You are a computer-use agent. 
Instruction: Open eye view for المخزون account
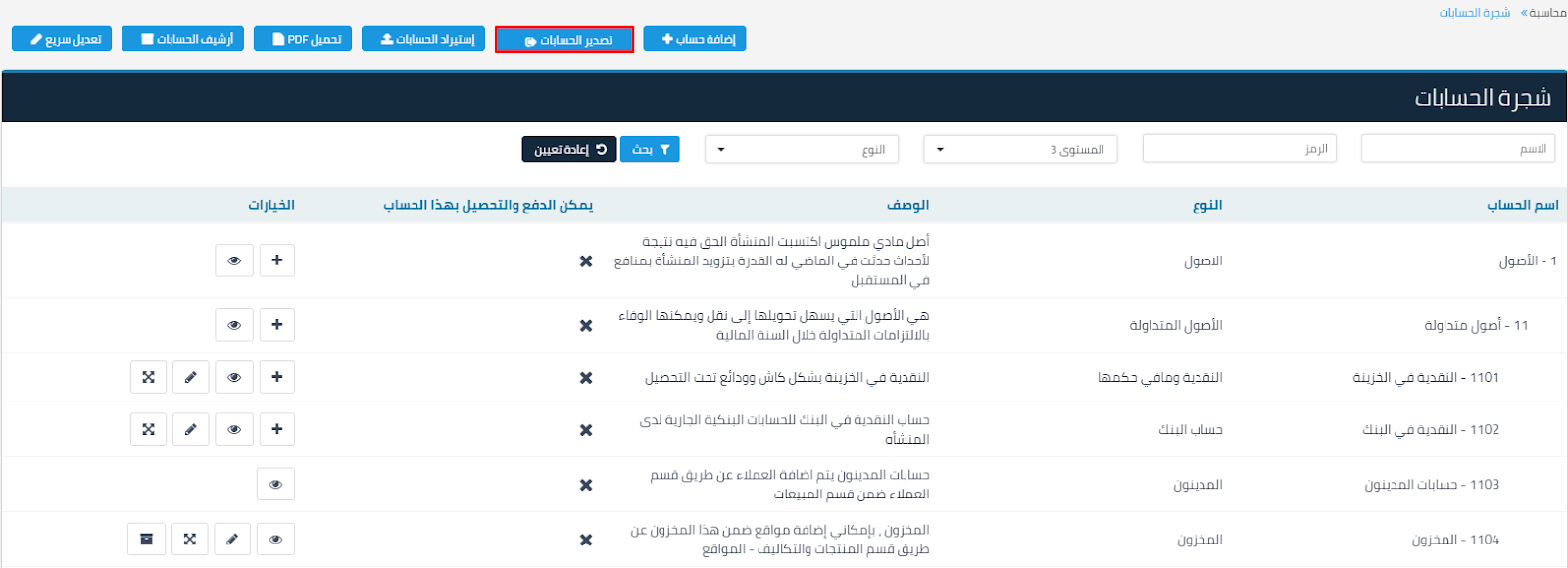[275, 540]
